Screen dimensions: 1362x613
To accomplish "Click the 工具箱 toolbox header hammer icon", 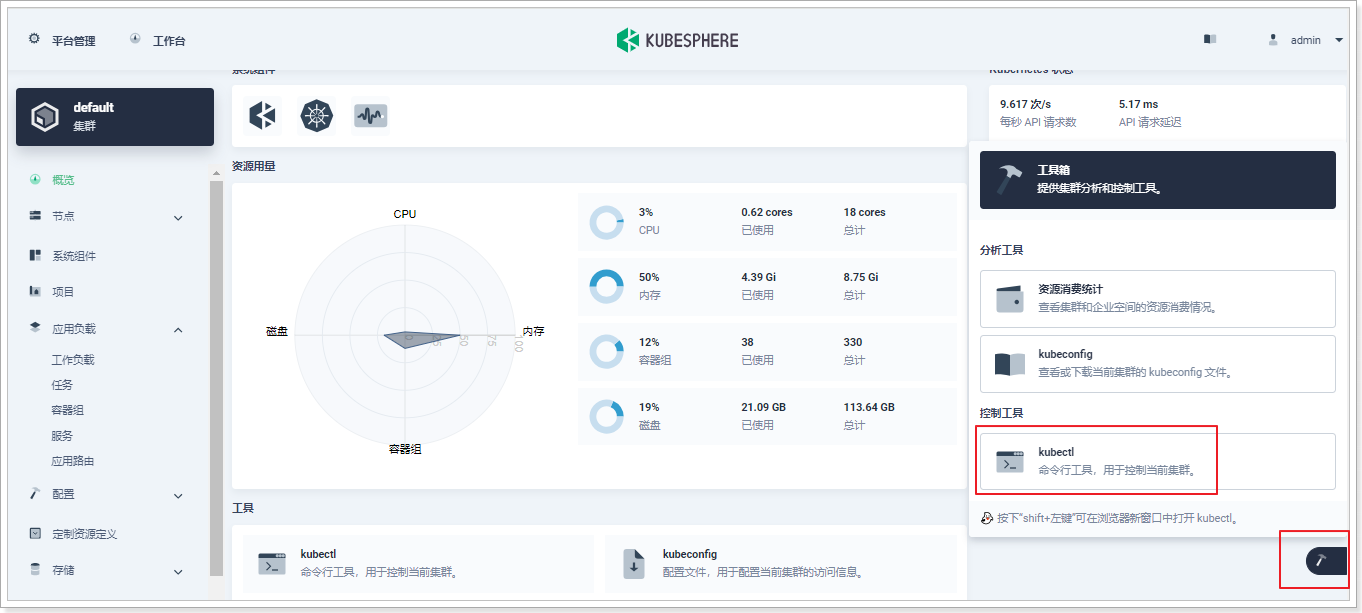I will coord(1009,180).
